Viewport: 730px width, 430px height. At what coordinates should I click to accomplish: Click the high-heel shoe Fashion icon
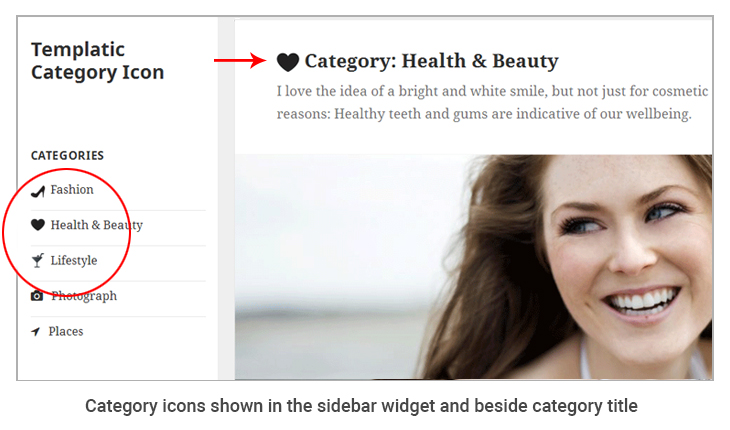(38, 191)
